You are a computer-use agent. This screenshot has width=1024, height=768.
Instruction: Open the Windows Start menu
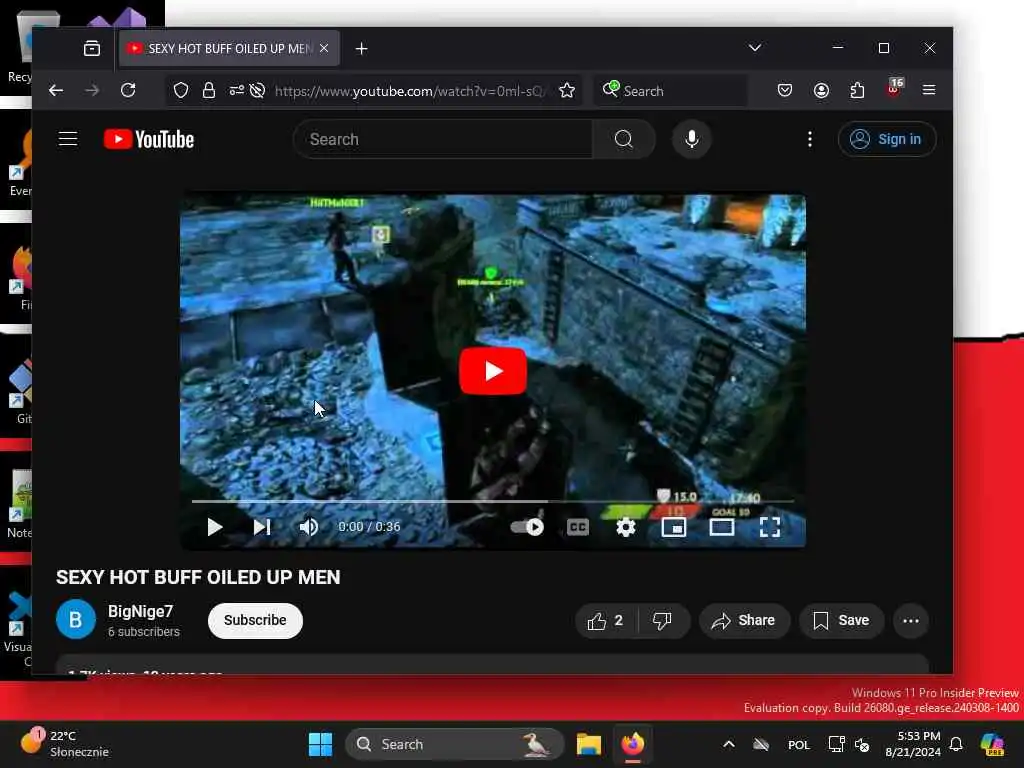click(321, 744)
